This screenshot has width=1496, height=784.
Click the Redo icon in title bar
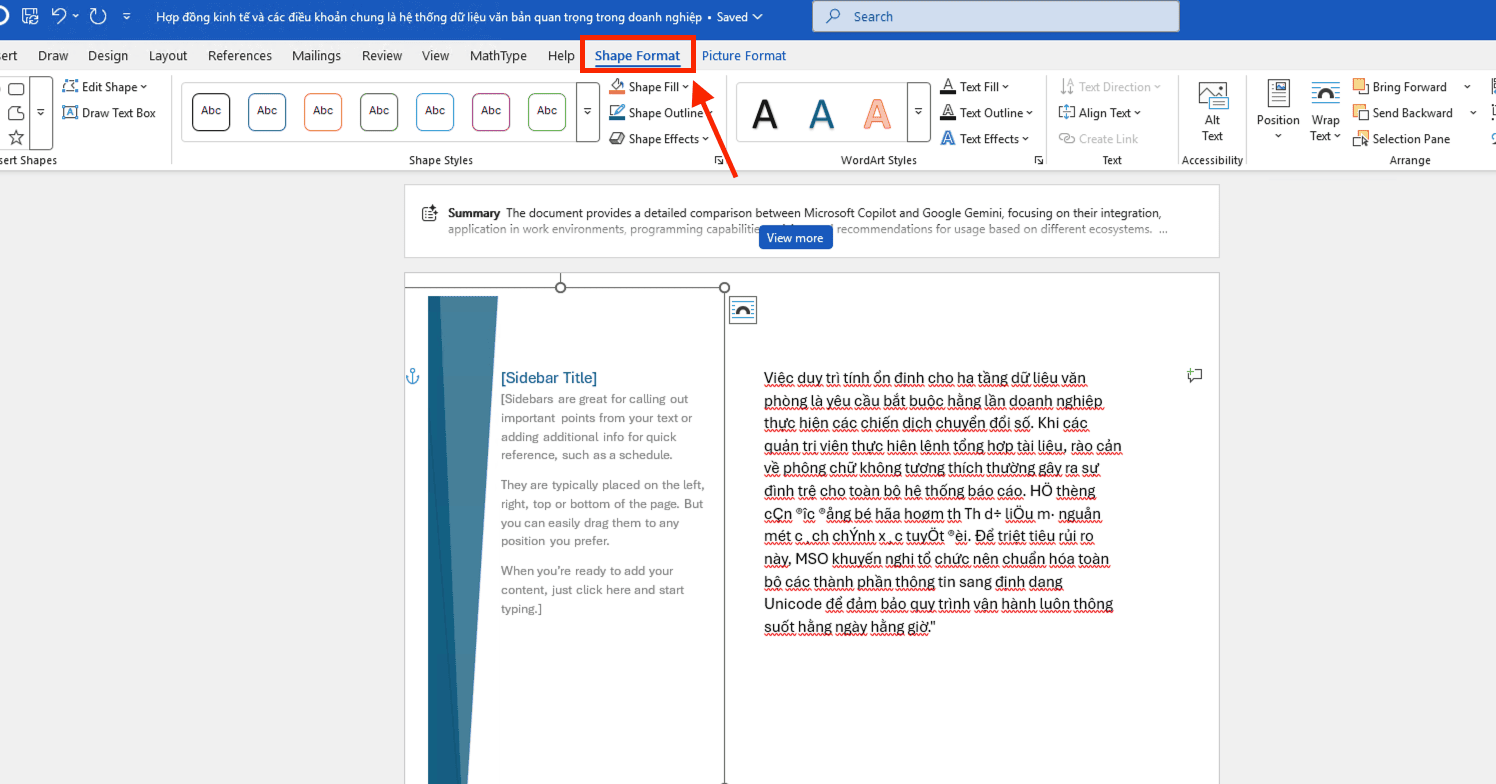97,16
